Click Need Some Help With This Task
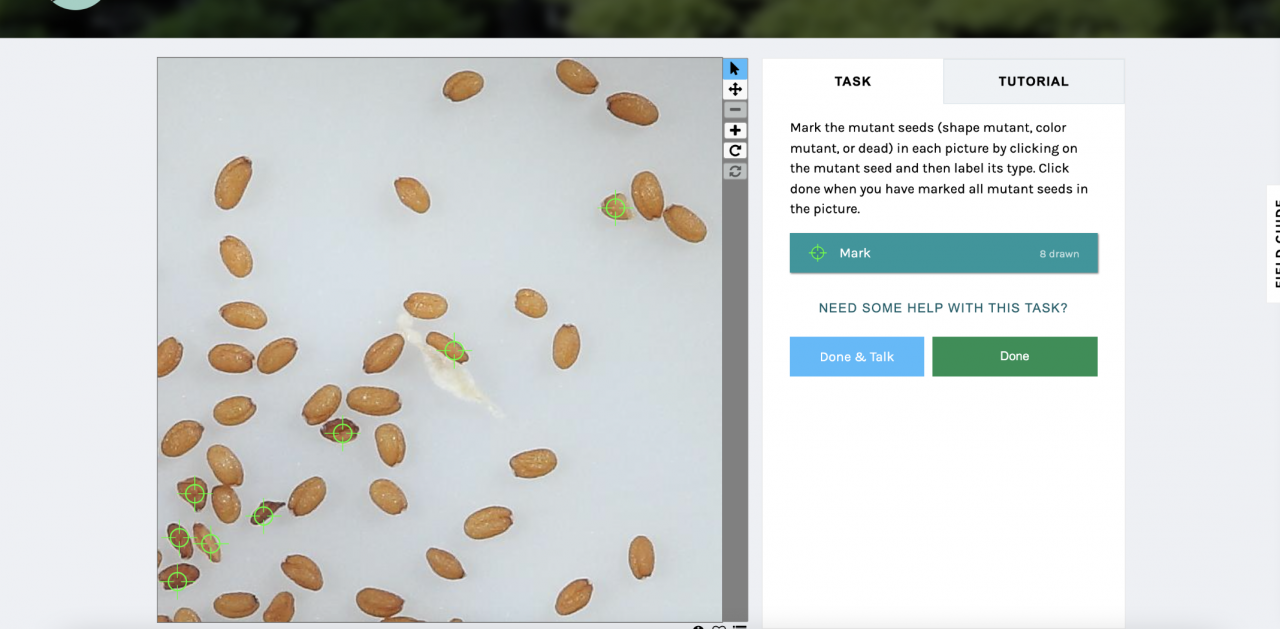 coord(943,308)
